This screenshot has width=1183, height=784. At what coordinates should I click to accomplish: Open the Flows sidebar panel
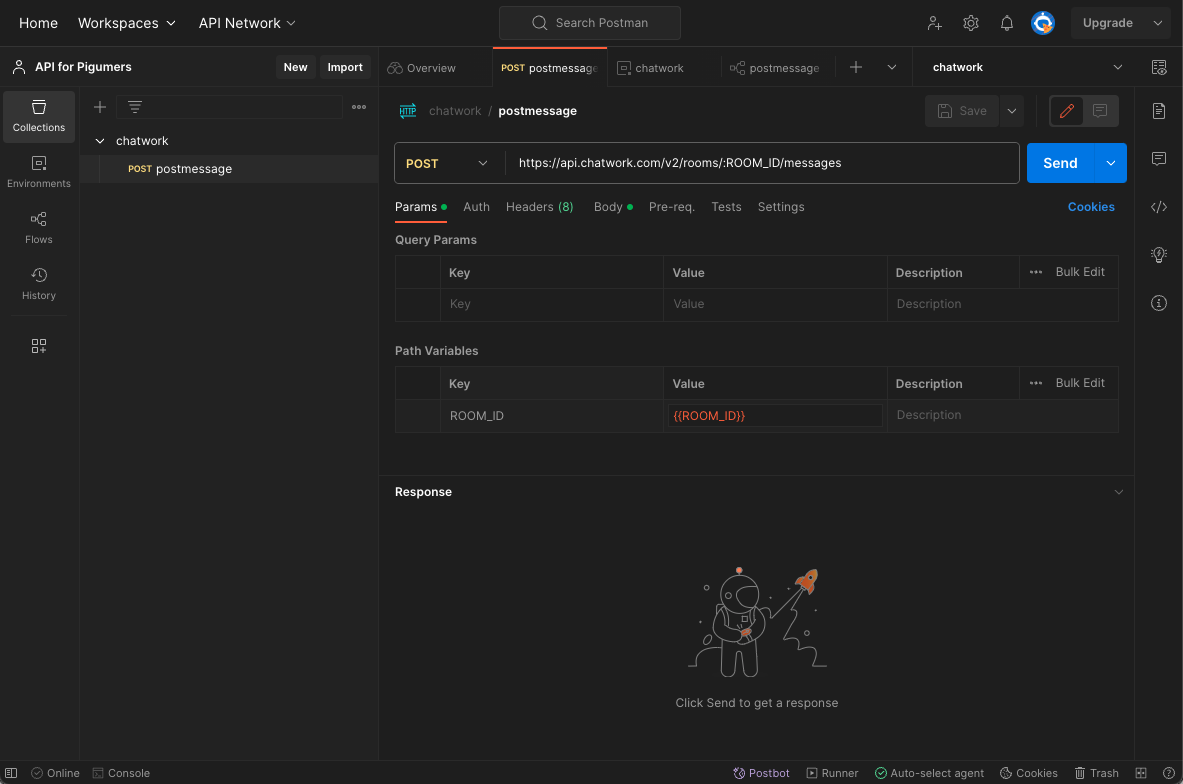[x=38, y=227]
